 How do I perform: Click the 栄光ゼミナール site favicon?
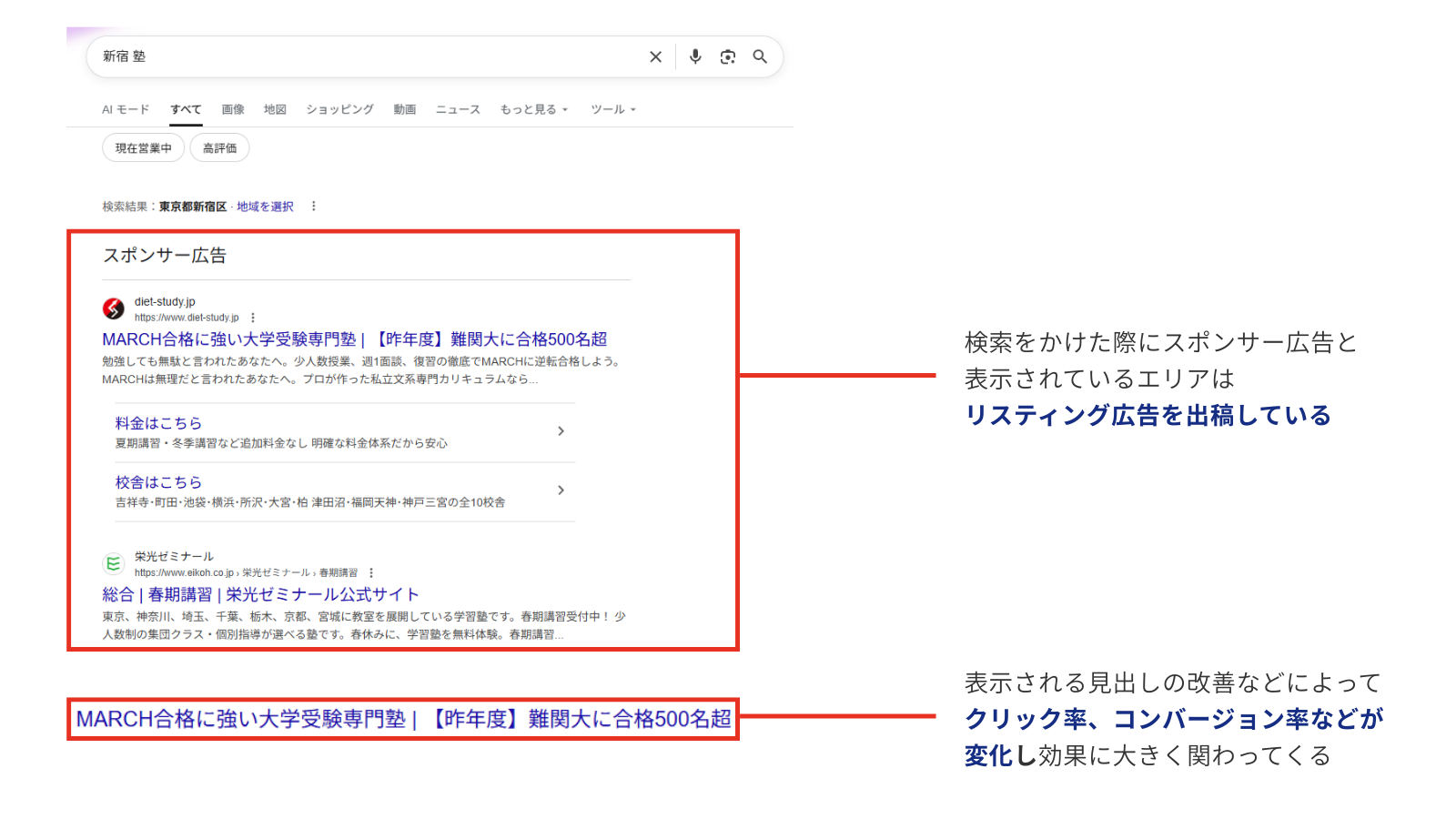coord(114,563)
